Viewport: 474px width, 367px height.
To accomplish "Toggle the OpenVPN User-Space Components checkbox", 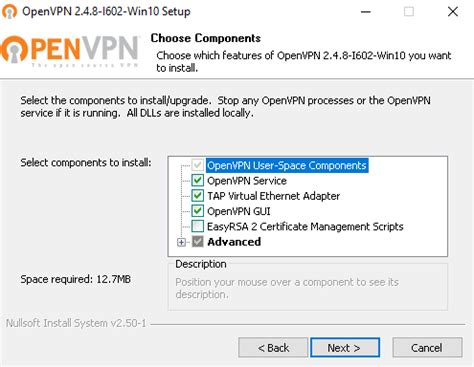I will pos(197,165).
